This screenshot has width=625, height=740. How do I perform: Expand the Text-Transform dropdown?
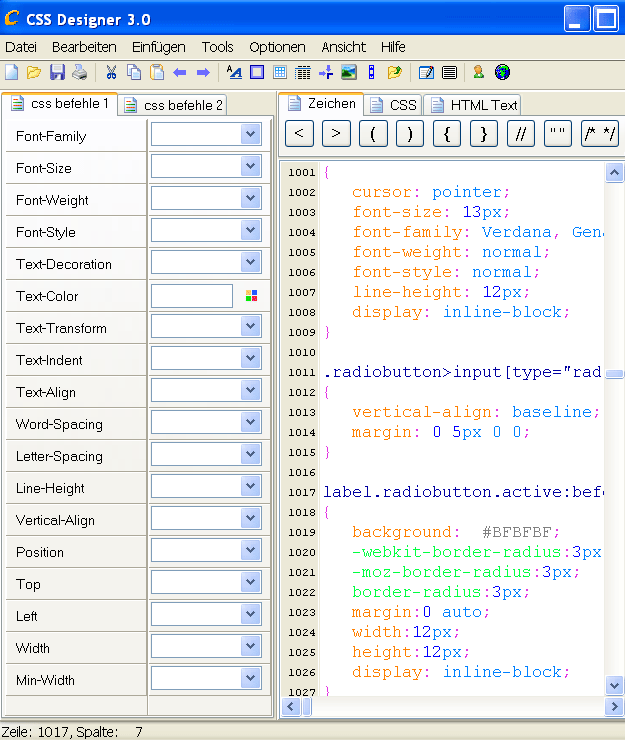click(251, 326)
